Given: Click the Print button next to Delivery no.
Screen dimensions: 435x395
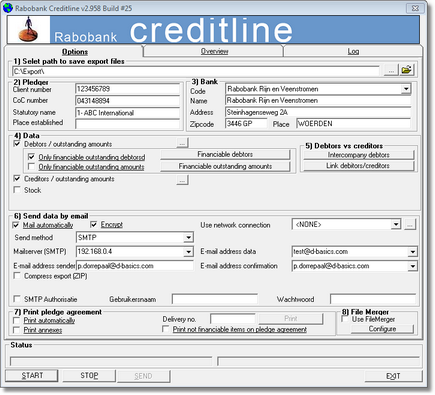Looking at the screenshot, I should (x=291, y=318).
